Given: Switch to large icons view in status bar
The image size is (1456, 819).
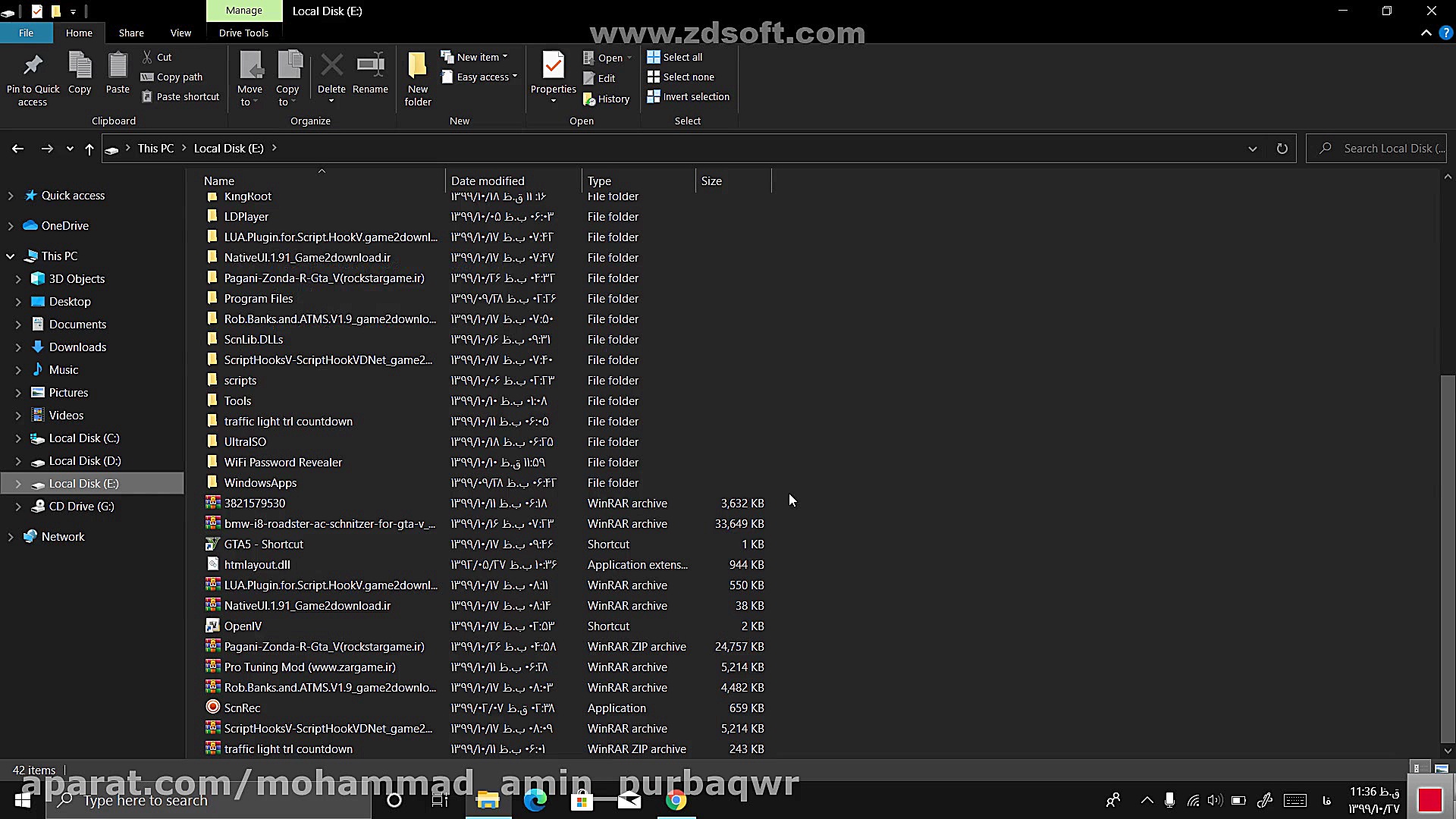Looking at the screenshot, I should (1441, 768).
